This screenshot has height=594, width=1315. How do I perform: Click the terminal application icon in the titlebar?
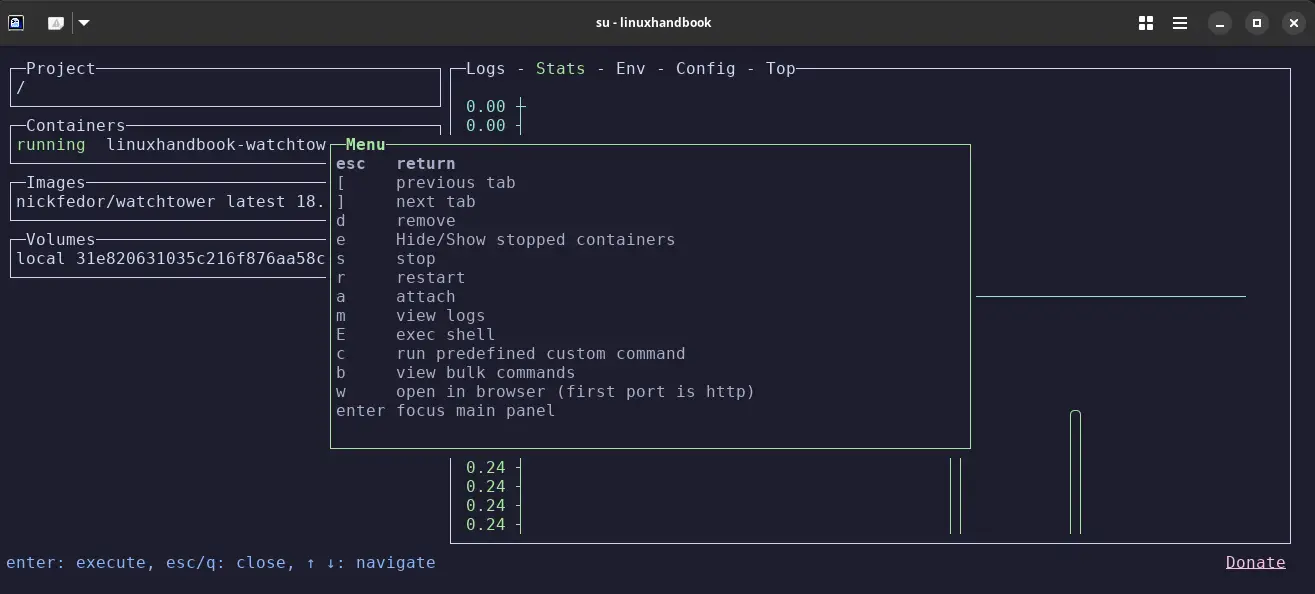coord(15,22)
